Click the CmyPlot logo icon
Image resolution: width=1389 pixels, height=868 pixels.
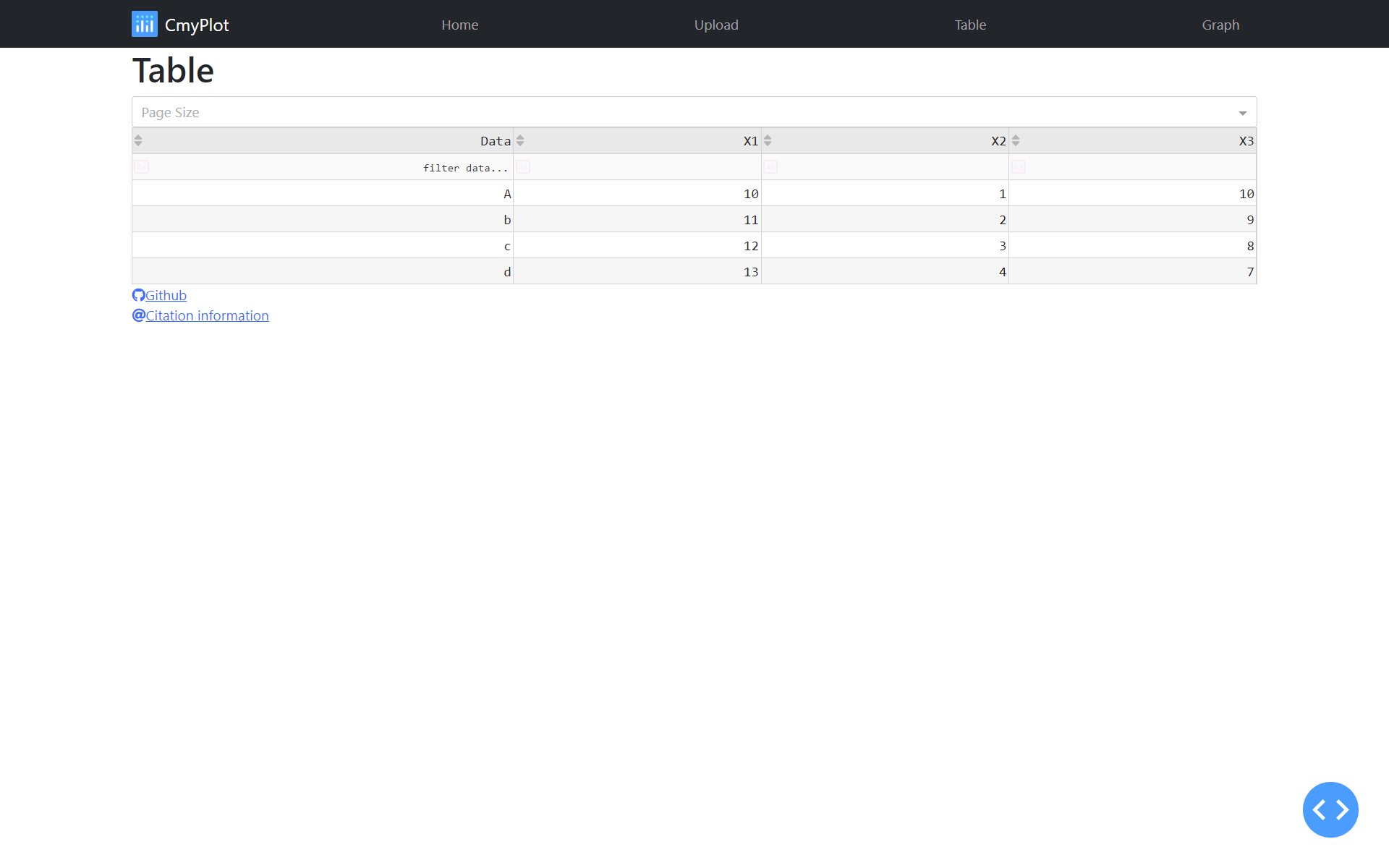coord(144,24)
